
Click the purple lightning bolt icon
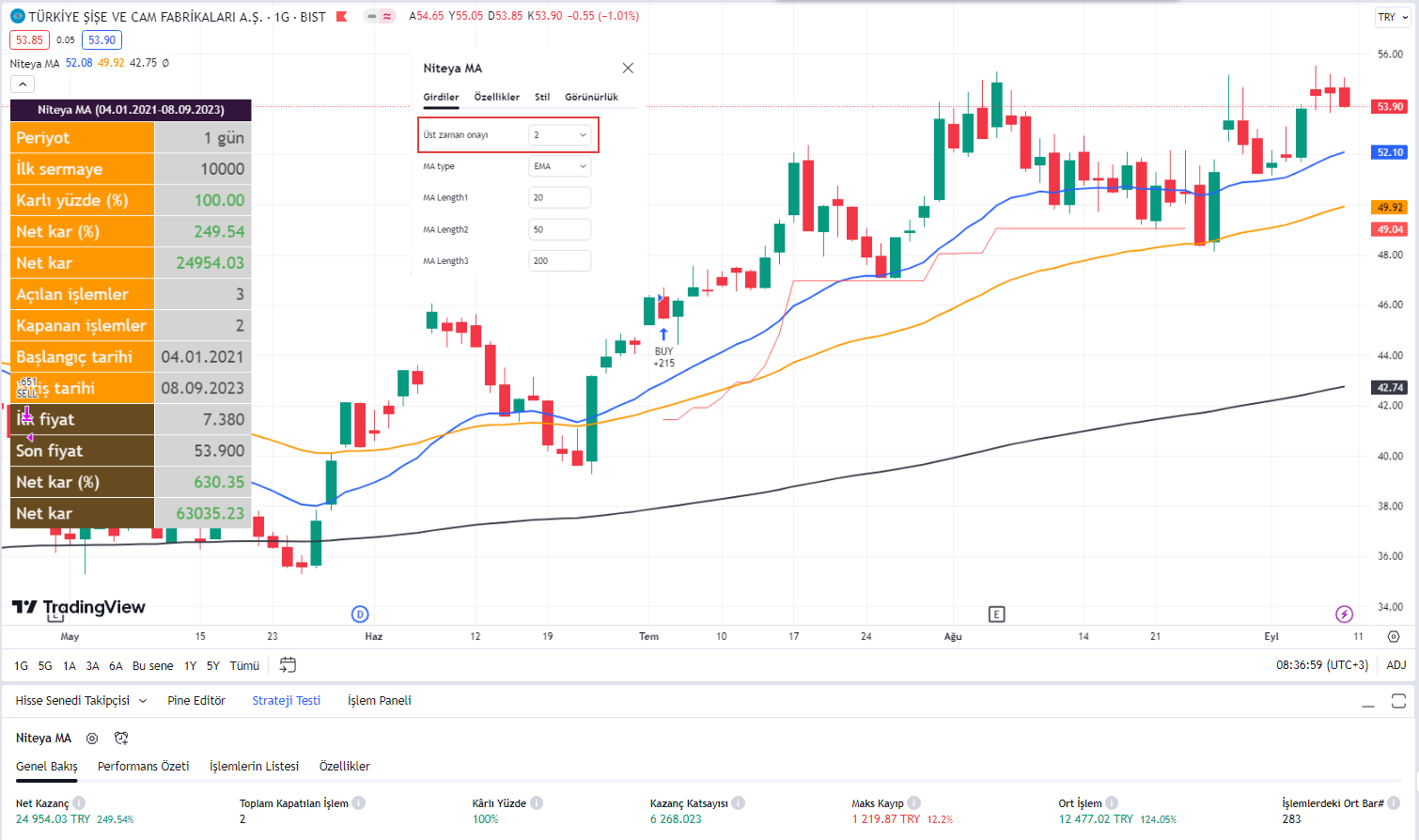(1344, 614)
